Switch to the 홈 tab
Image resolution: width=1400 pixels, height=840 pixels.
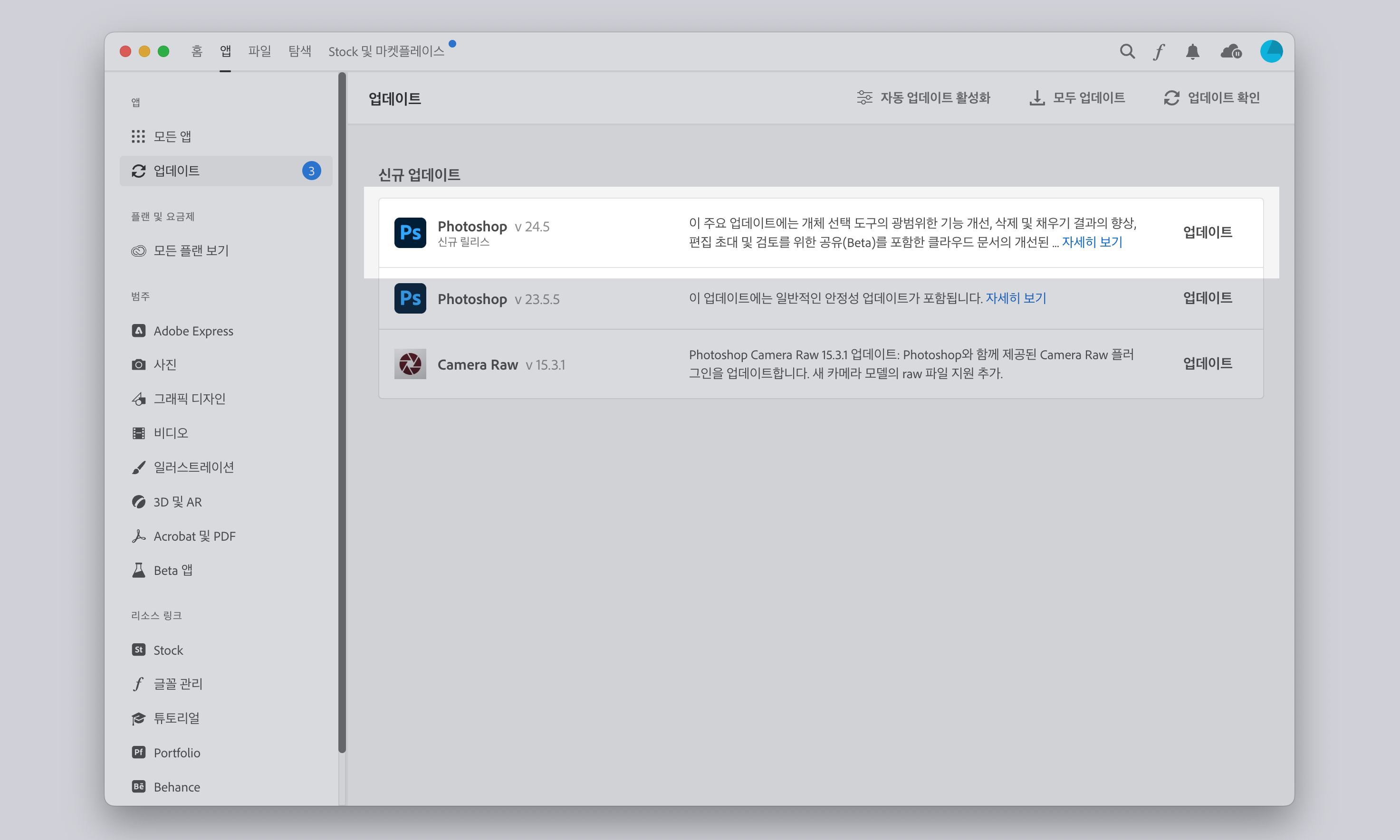pyautogui.click(x=196, y=51)
